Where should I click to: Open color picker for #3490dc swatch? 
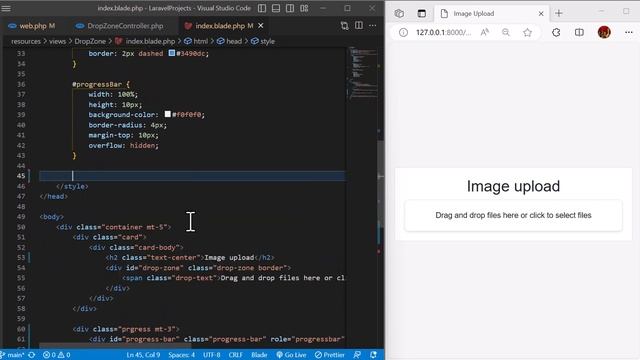172,53
